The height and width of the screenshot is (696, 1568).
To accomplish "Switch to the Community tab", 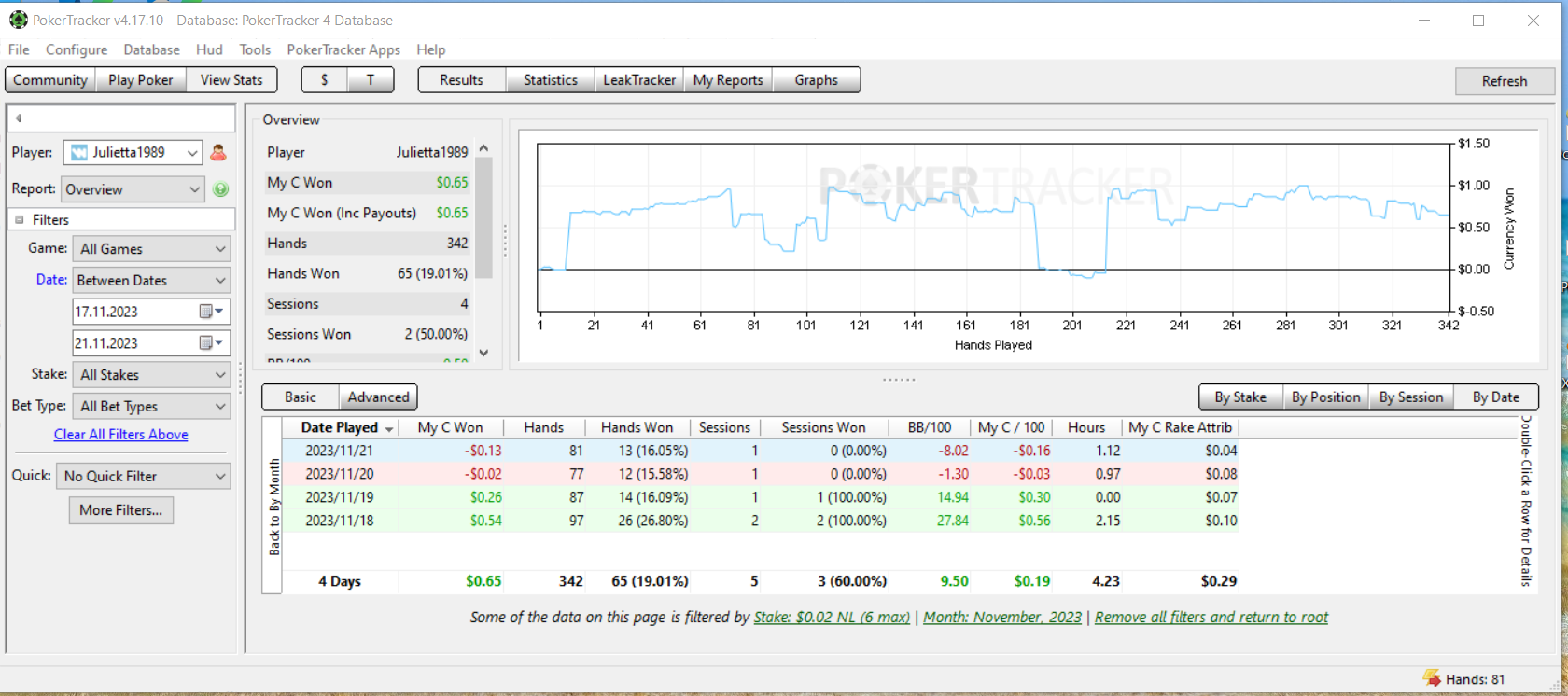I will tap(50, 80).
